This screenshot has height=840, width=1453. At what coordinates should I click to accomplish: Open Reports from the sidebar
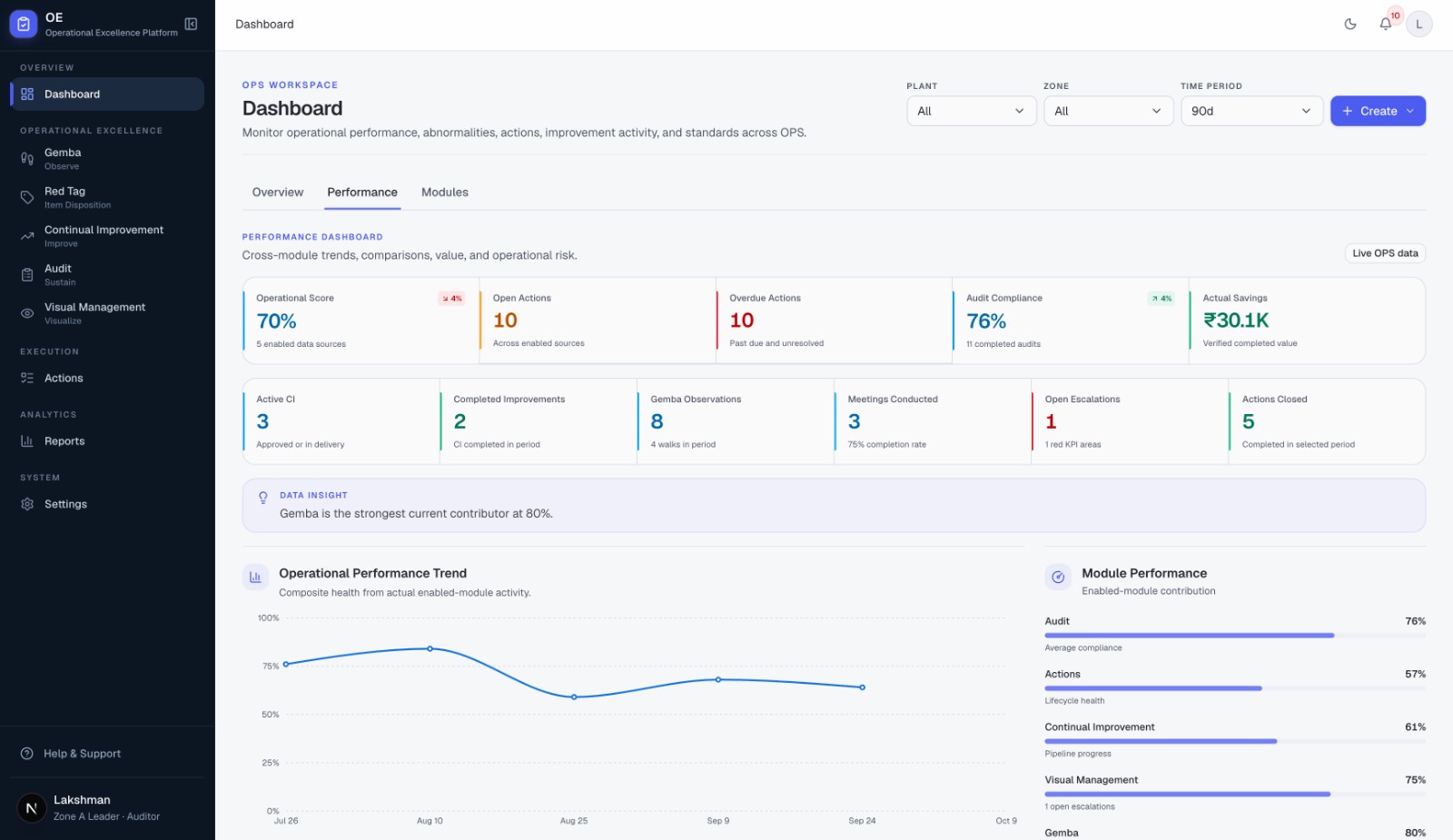(x=107, y=441)
